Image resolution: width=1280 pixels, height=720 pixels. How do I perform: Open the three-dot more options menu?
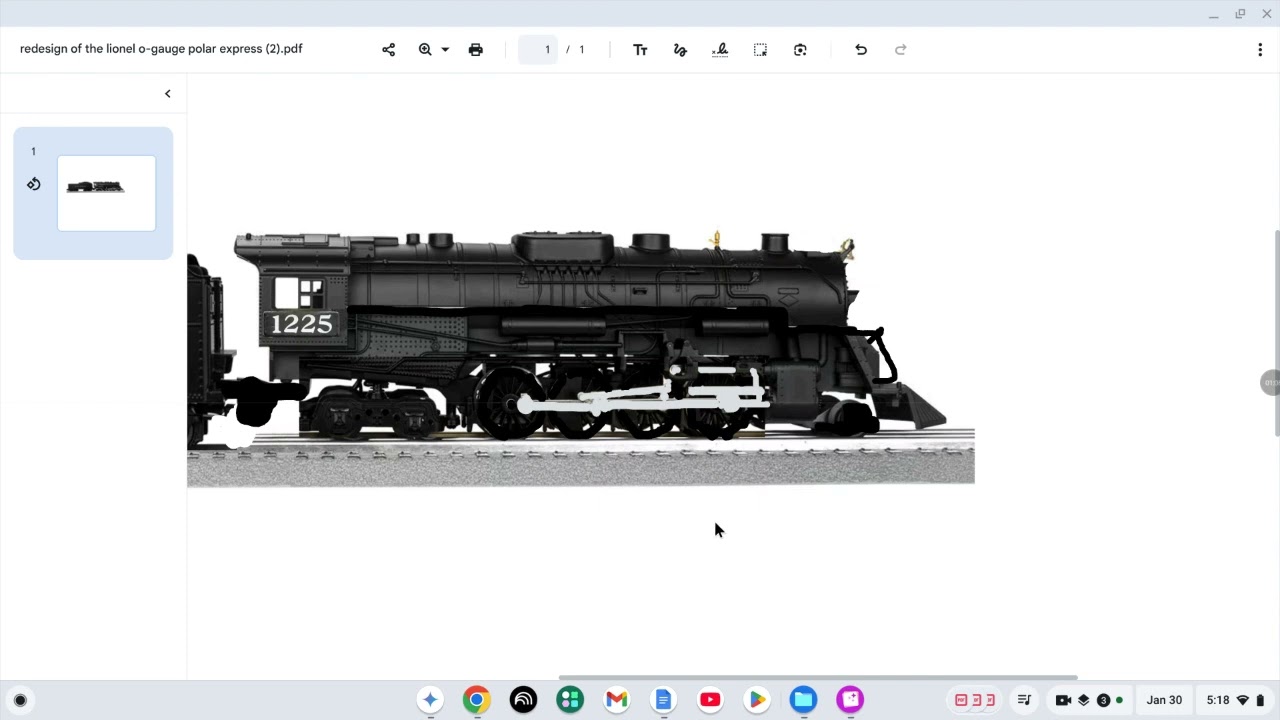pyautogui.click(x=1260, y=50)
